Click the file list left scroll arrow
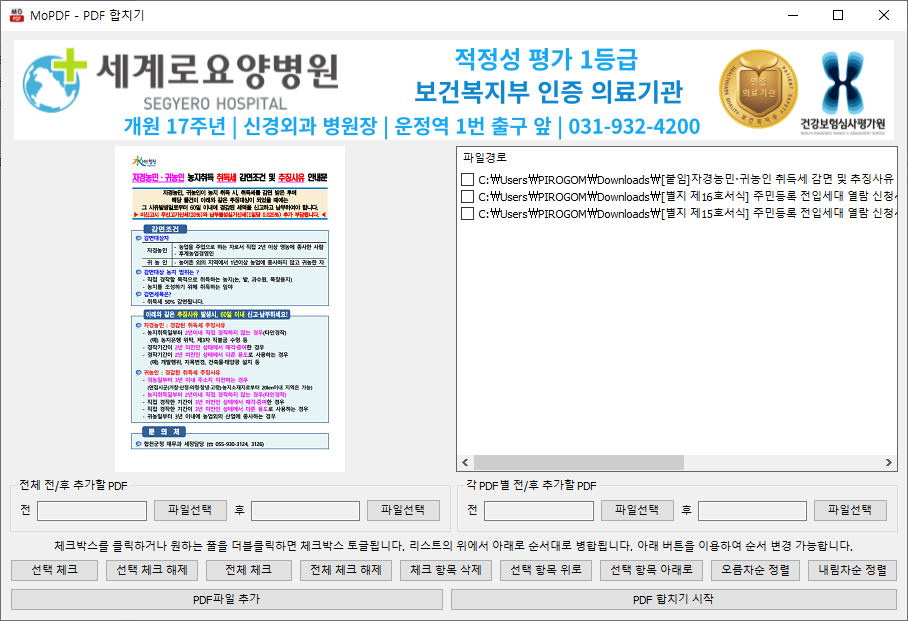Image resolution: width=908 pixels, height=621 pixels. pyautogui.click(x=465, y=462)
